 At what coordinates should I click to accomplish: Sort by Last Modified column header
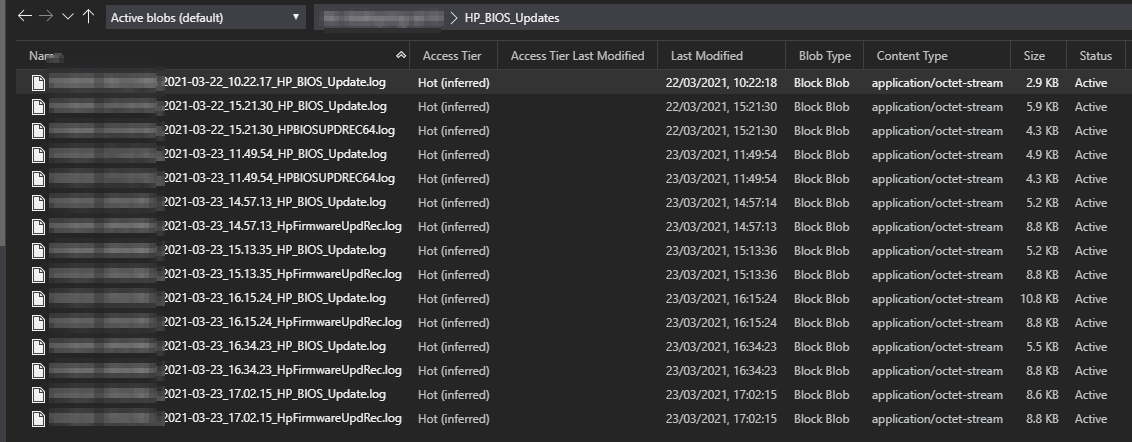pyautogui.click(x=706, y=56)
